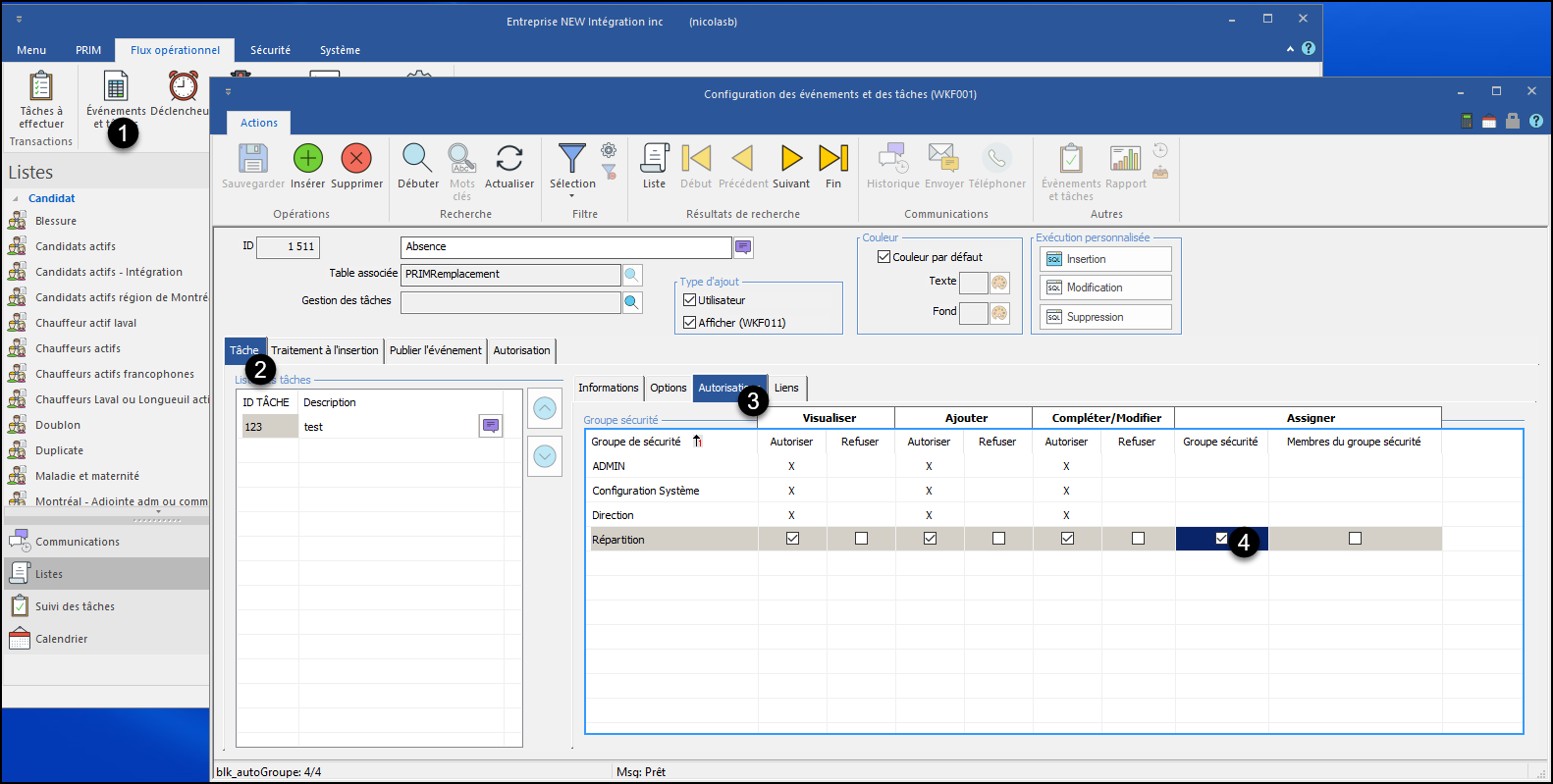Screen dimensions: 1553x784
Task: Jump to last record with Fin
Action: point(832,159)
